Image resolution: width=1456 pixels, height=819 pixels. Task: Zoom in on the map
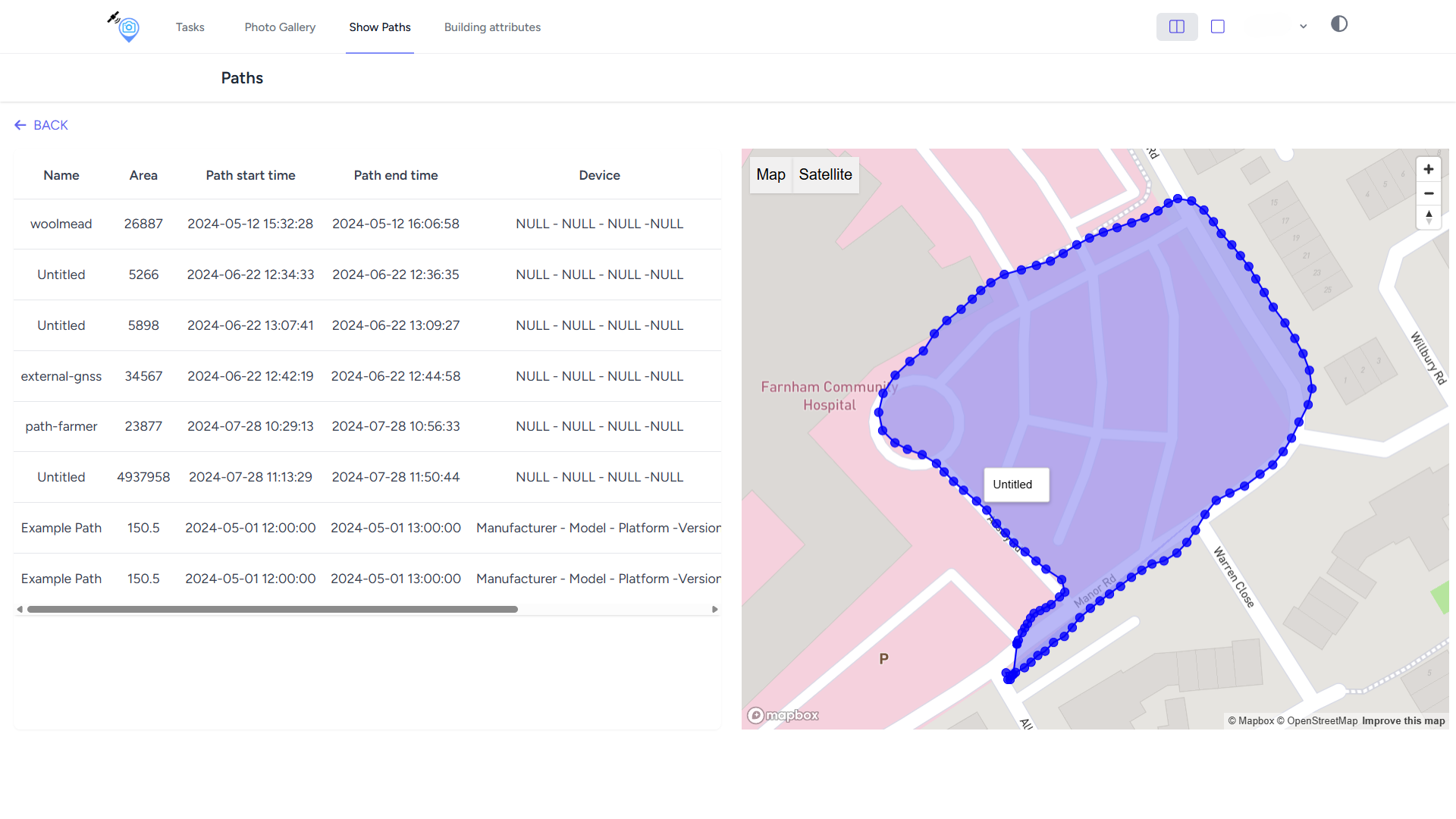coord(1429,169)
